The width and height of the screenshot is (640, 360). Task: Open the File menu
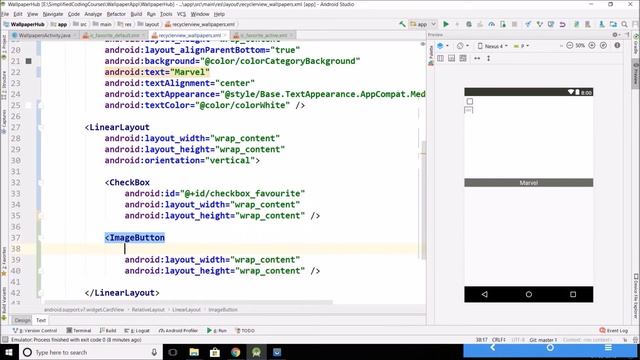(5, 14)
